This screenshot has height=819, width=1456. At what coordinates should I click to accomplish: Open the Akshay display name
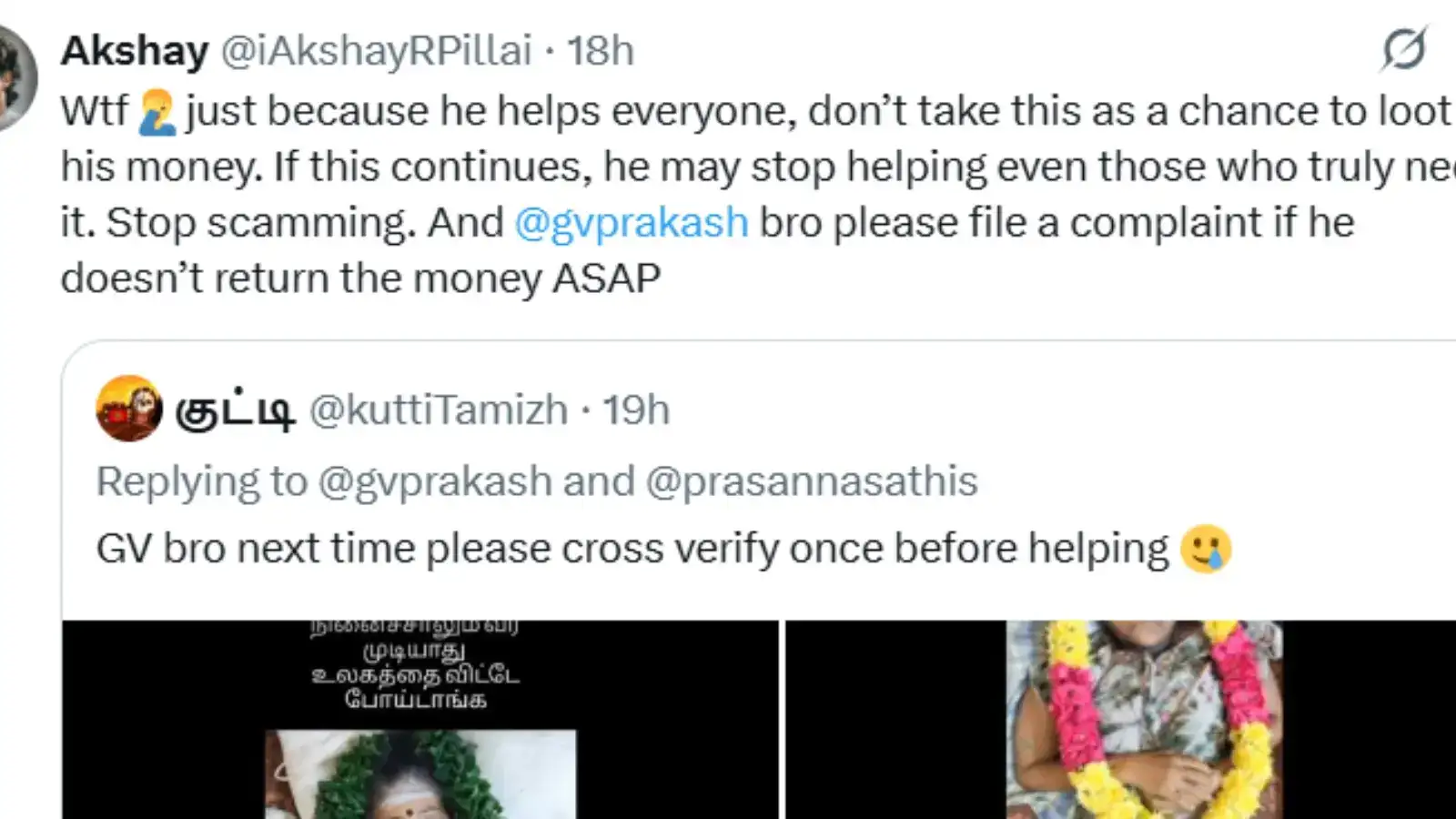135,51
